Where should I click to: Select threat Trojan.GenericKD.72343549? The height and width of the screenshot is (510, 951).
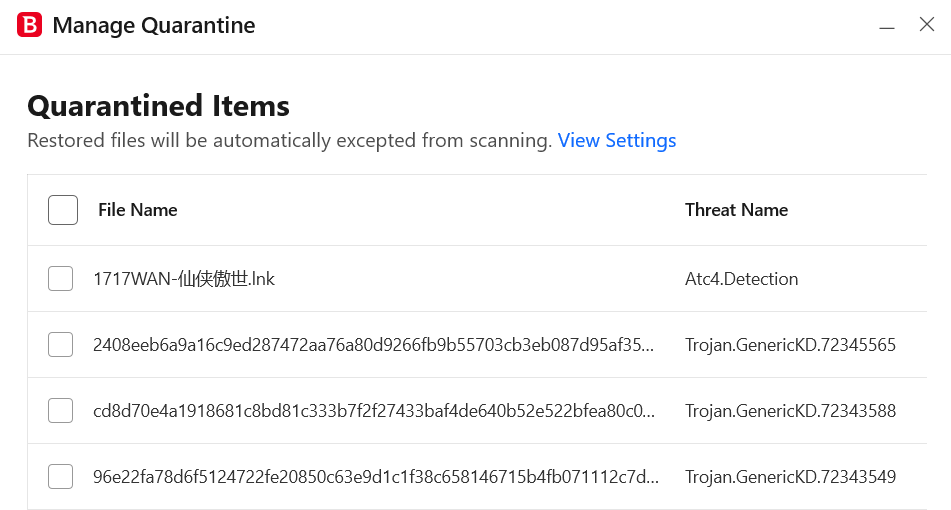pyautogui.click(x=790, y=477)
